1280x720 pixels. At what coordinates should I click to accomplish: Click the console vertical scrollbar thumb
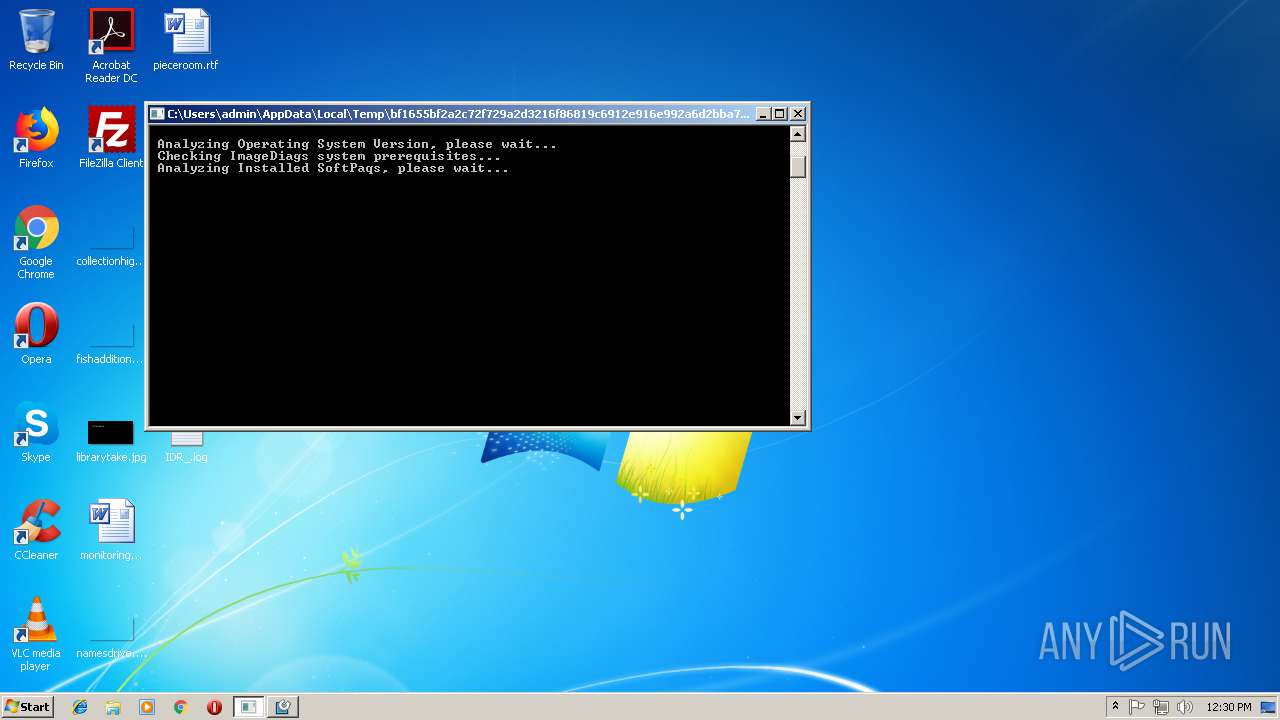coord(797,166)
